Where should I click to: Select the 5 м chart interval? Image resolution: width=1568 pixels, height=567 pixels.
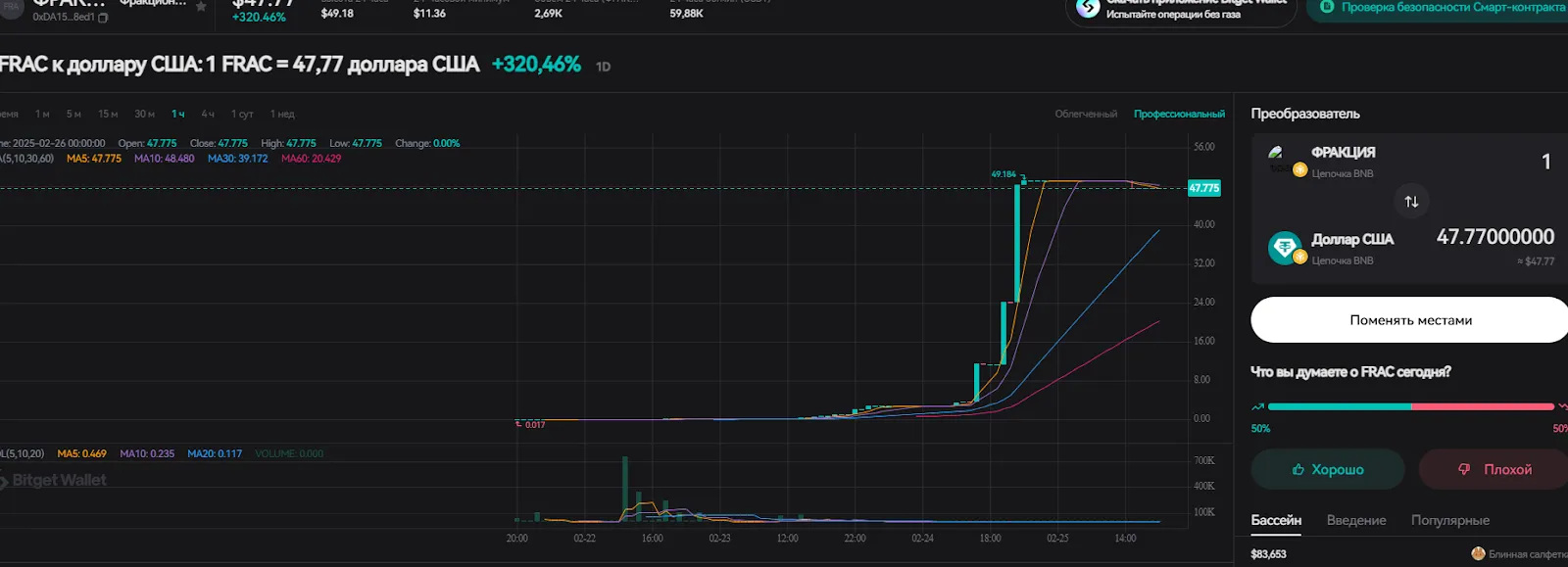pos(73,115)
